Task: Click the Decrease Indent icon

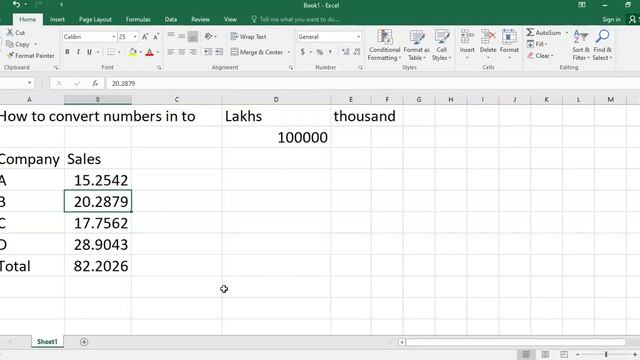Action: click(x=208, y=52)
